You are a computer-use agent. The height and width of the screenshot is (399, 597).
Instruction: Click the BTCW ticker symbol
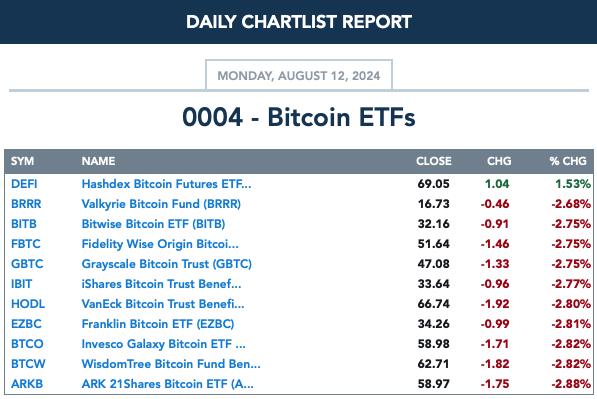point(28,364)
